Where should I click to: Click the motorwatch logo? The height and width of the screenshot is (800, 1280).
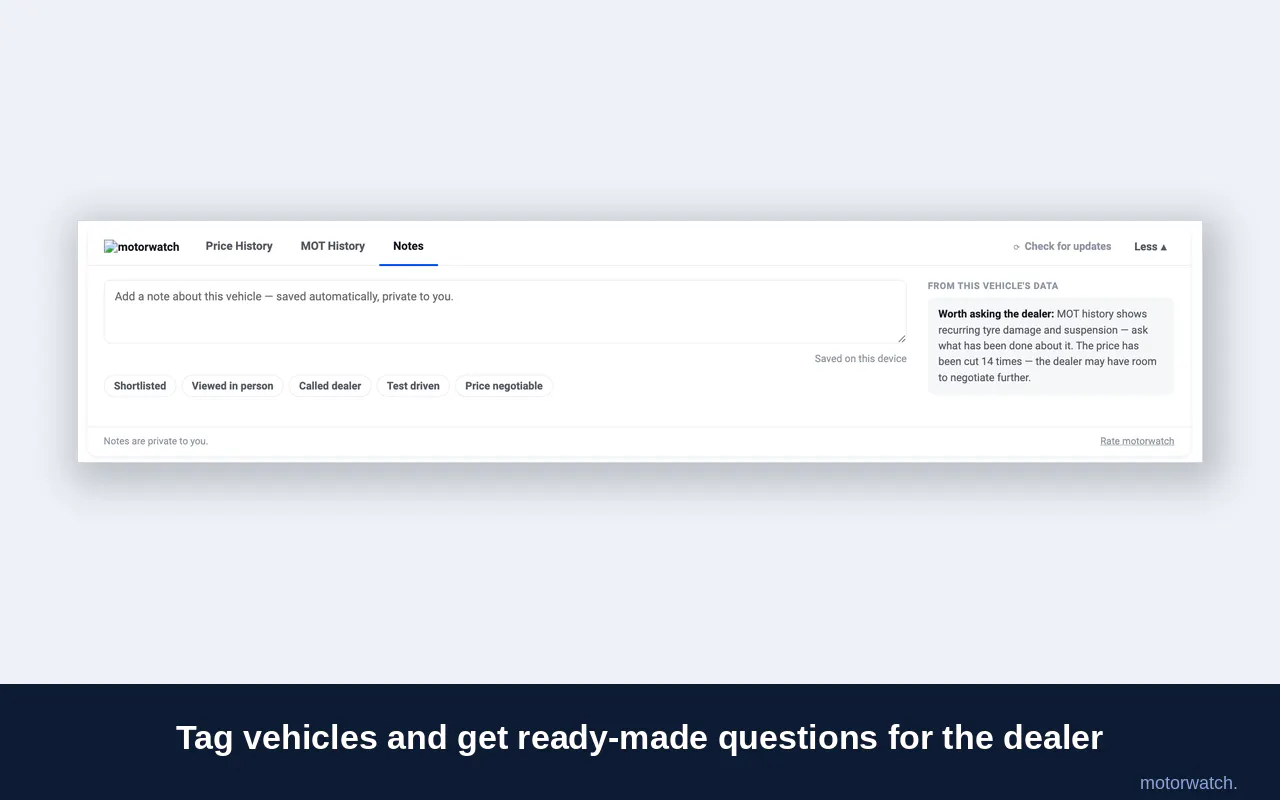142,247
